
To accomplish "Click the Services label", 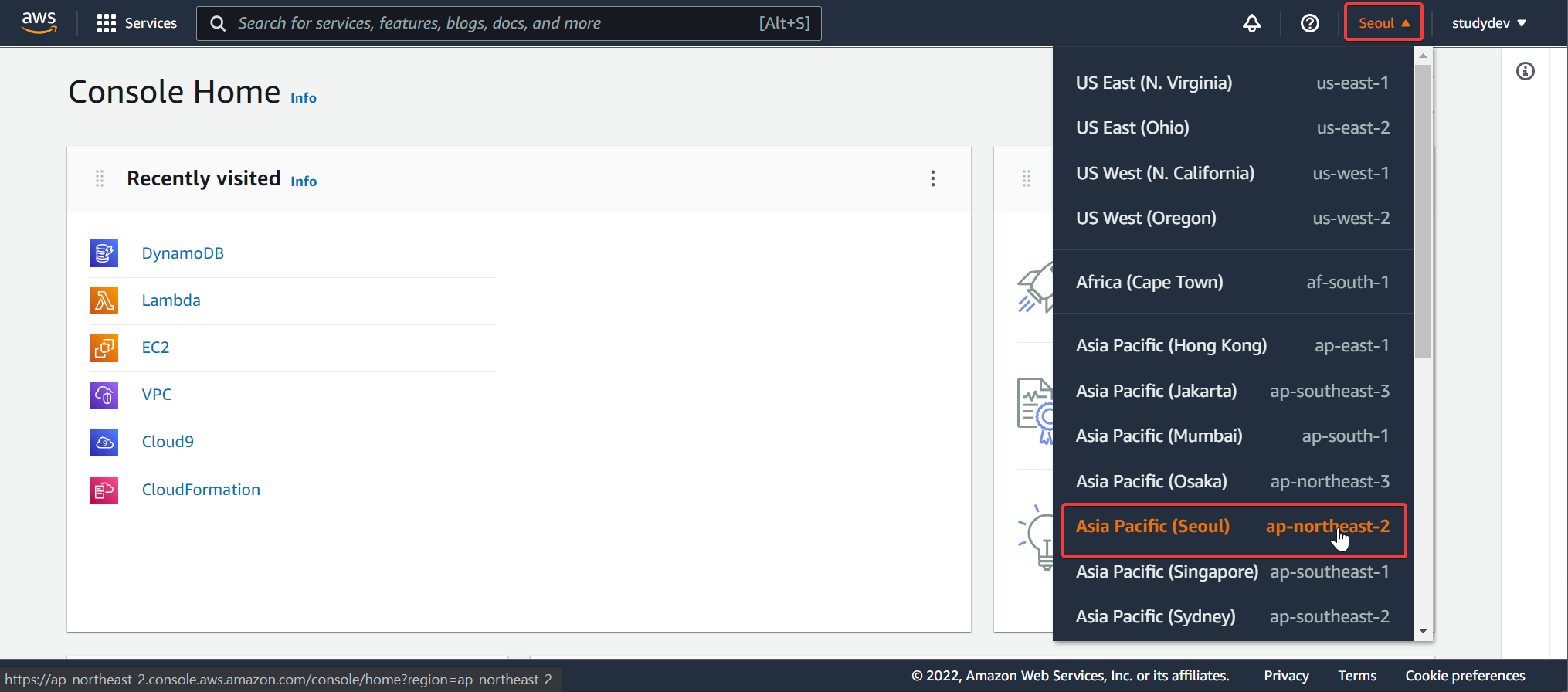I will coord(151,23).
